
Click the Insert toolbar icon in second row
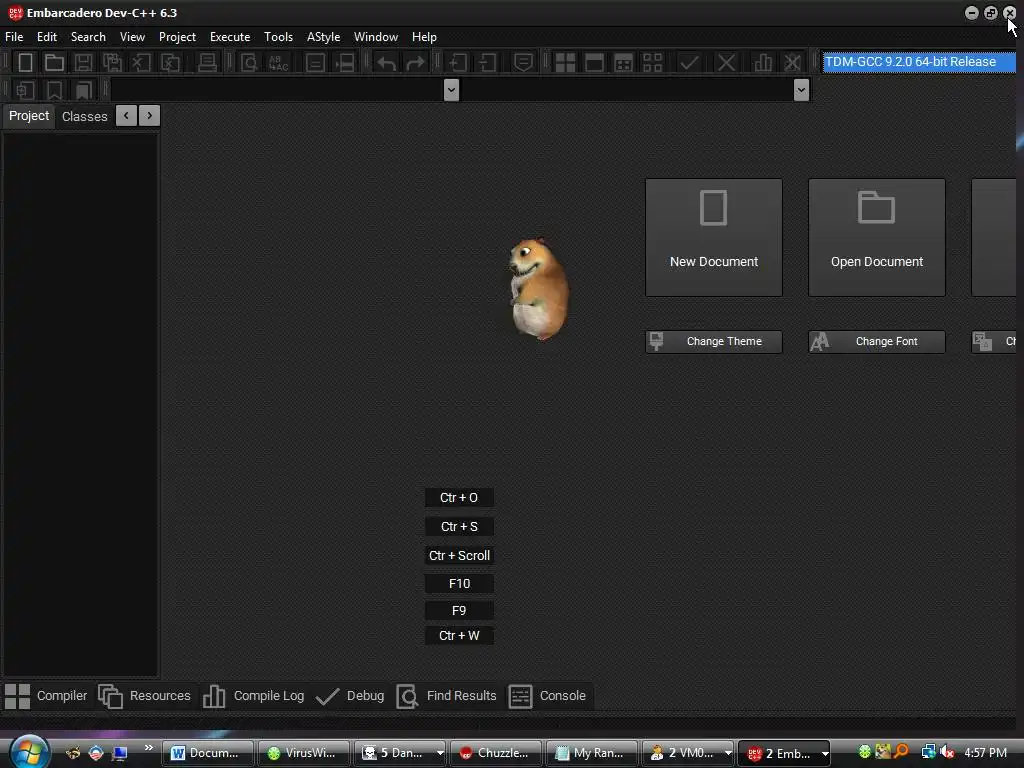(x=25, y=90)
